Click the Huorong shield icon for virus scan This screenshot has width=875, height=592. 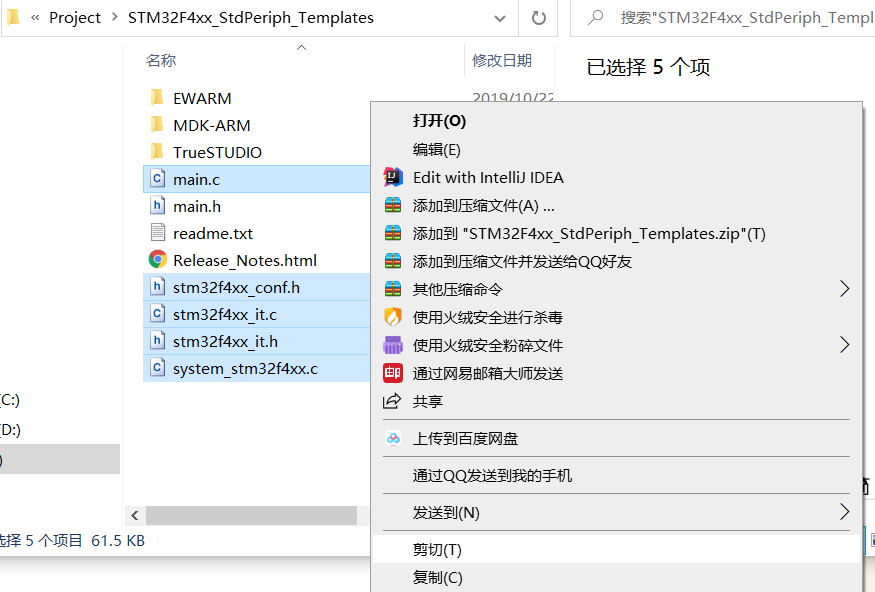tap(393, 317)
